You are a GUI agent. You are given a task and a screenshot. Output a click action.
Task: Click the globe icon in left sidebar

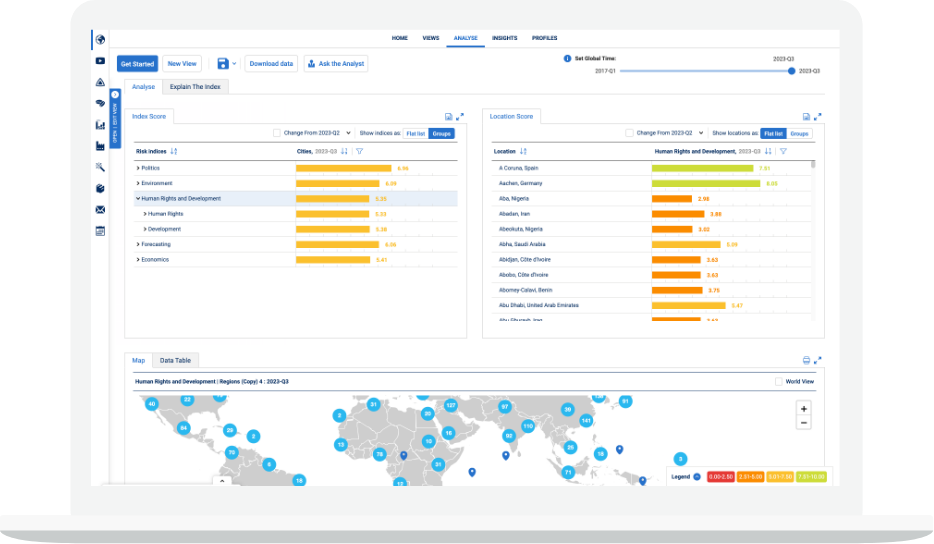[x=100, y=39]
